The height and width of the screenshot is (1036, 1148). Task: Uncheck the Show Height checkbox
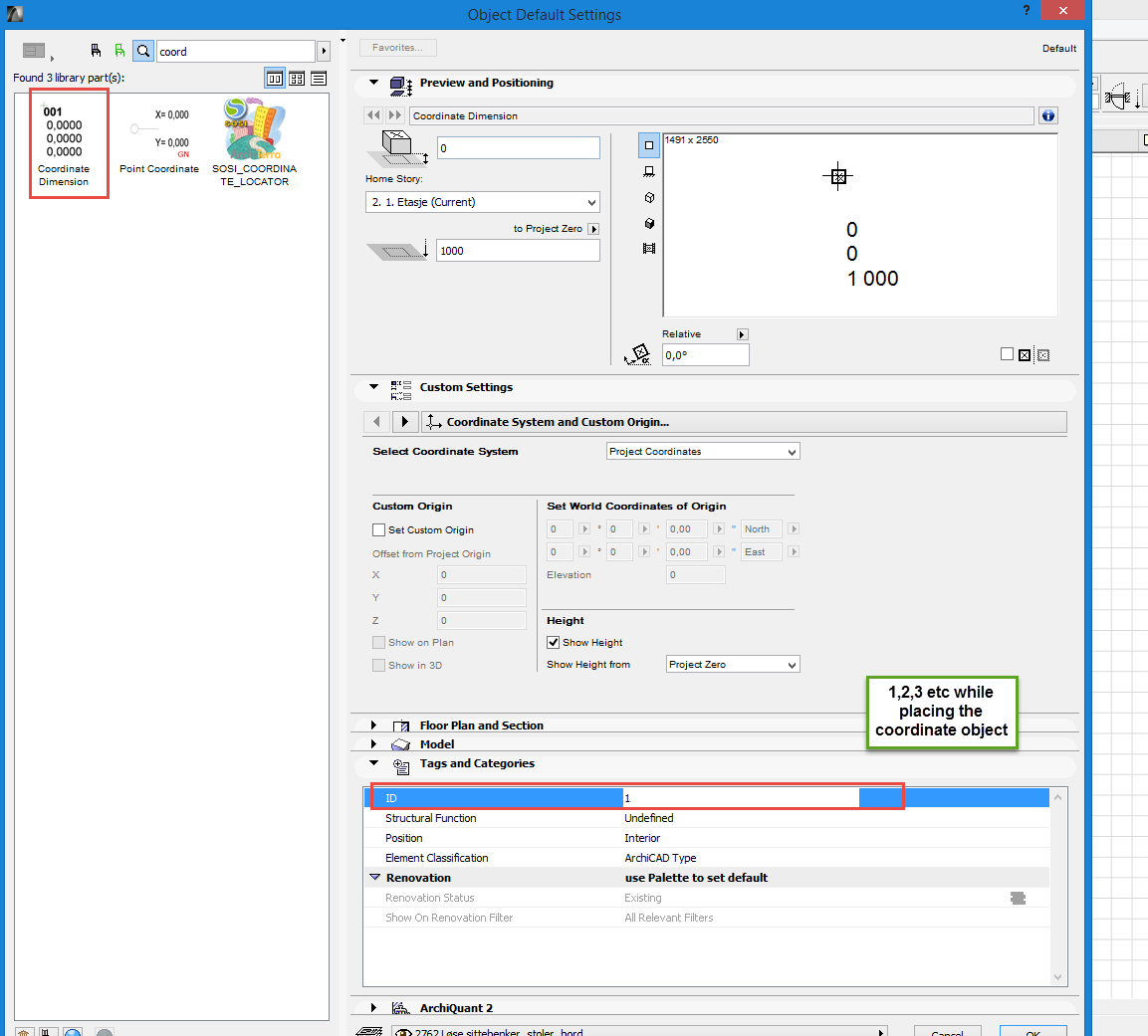pos(554,643)
